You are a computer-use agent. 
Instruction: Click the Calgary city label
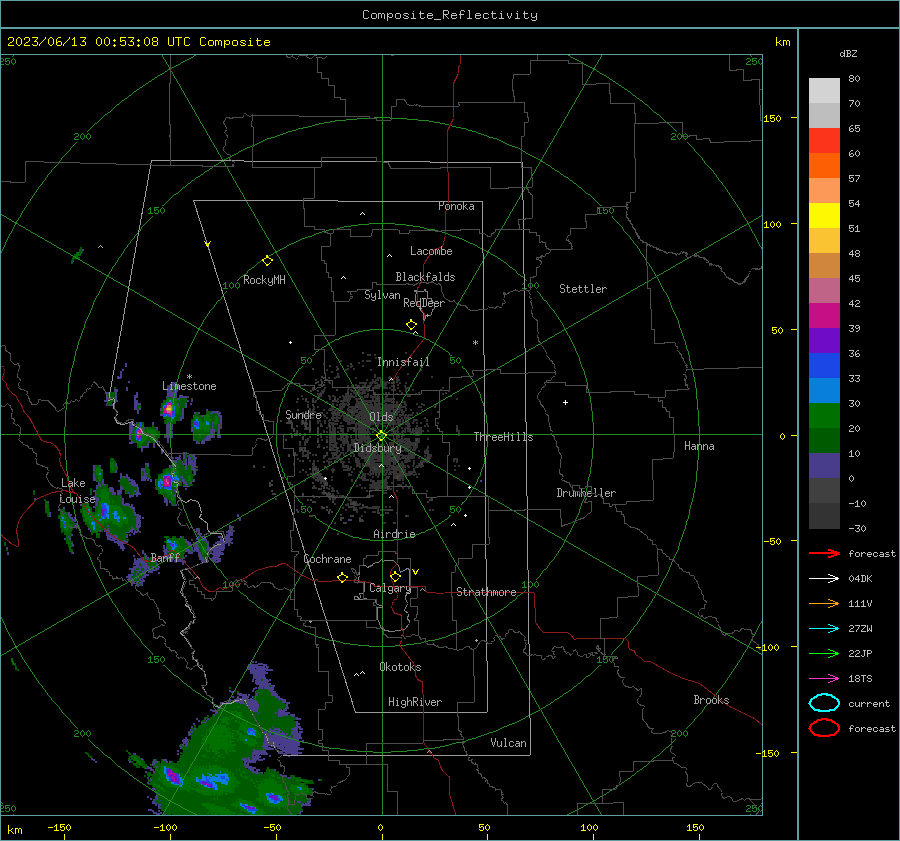390,588
